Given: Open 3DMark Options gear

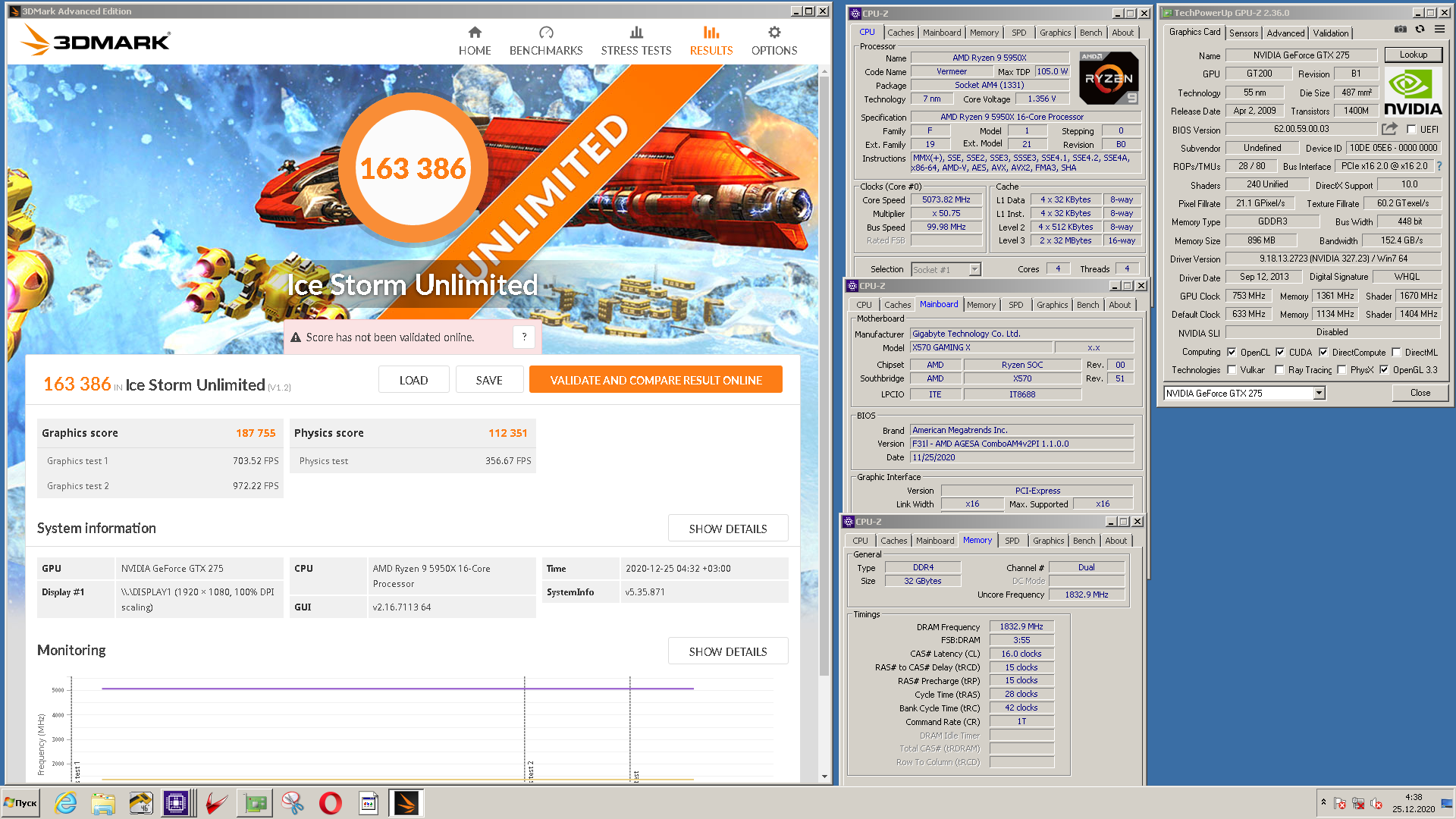Looking at the screenshot, I should click(774, 41).
